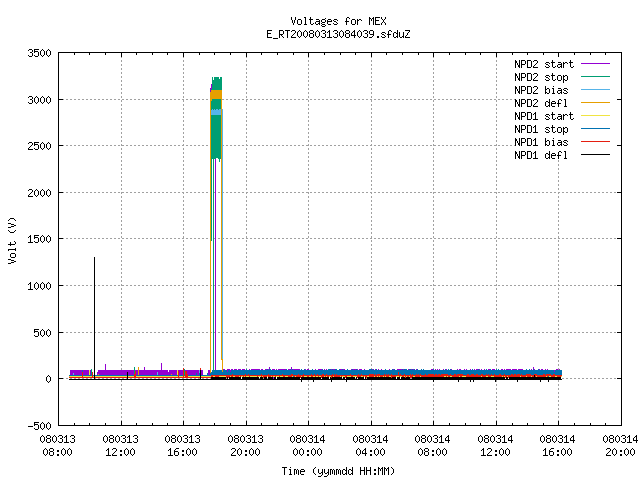Click the 500 y-axis tick label
This screenshot has width=640, height=480.
42,333
